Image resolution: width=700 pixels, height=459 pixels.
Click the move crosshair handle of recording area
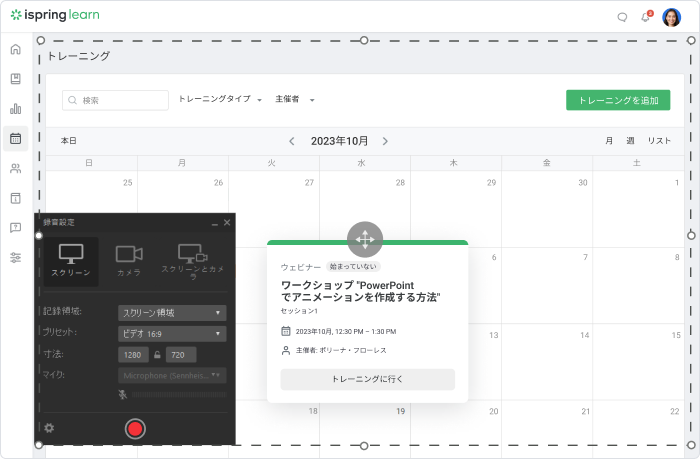coord(365,239)
